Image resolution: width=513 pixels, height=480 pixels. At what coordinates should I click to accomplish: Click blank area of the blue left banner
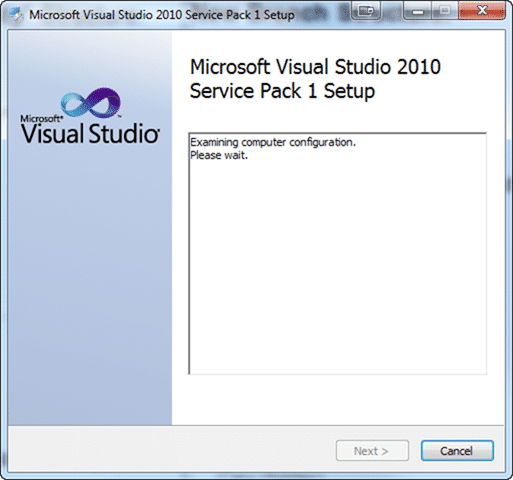[90, 283]
